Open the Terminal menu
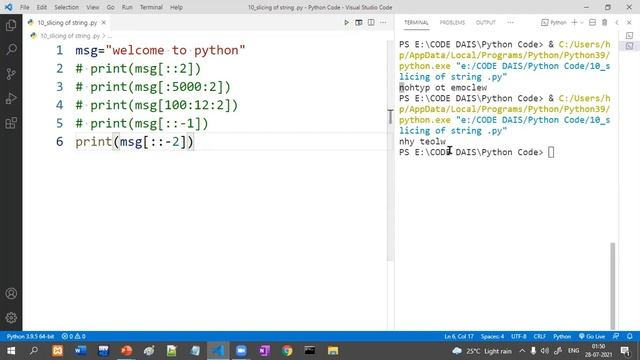The image size is (640, 360). [151, 7]
